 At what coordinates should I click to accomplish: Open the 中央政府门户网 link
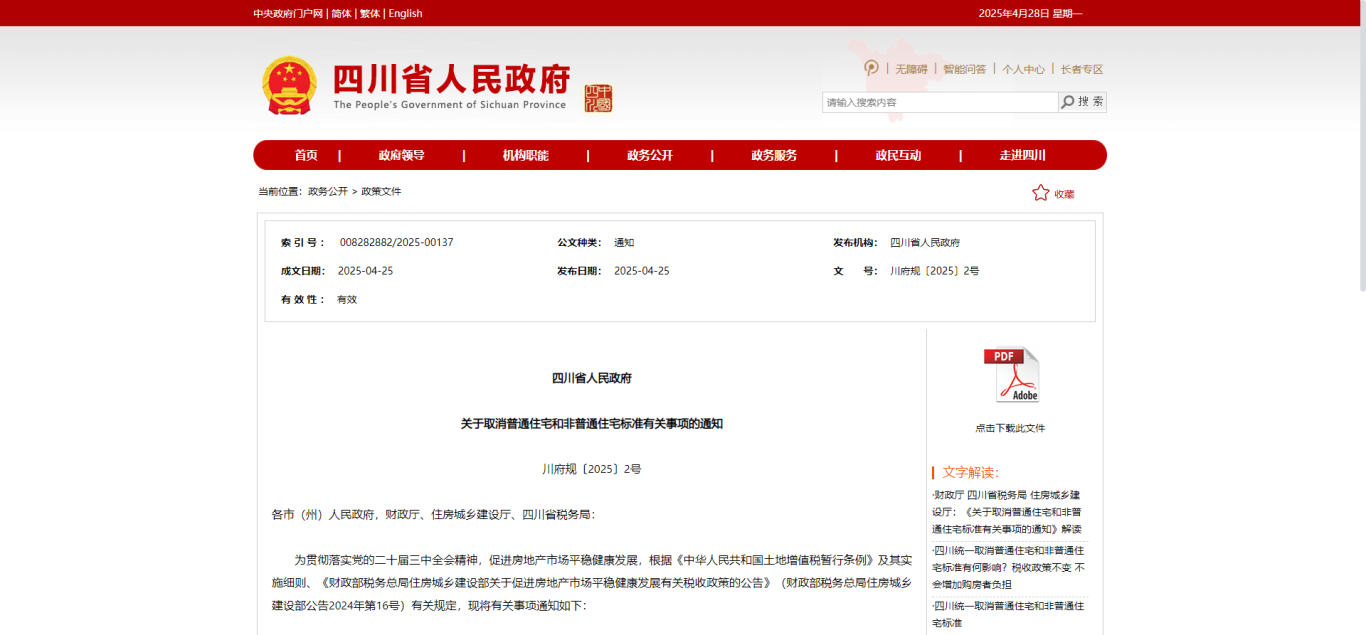288,13
